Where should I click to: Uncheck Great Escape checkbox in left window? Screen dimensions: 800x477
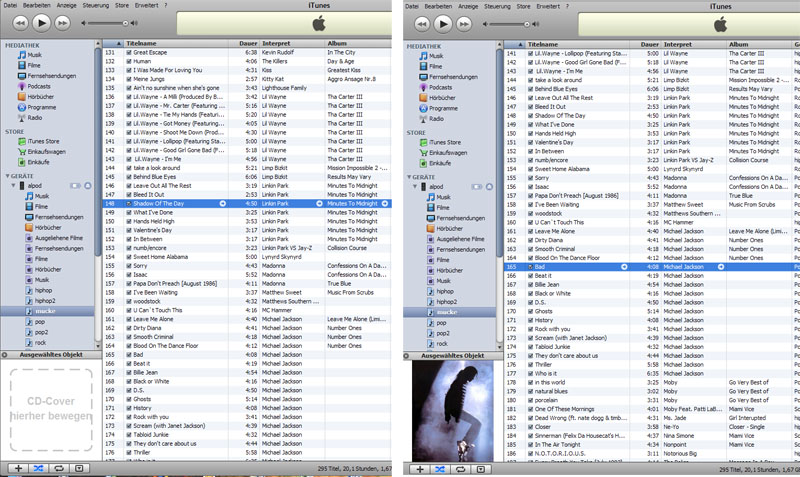pos(129,53)
